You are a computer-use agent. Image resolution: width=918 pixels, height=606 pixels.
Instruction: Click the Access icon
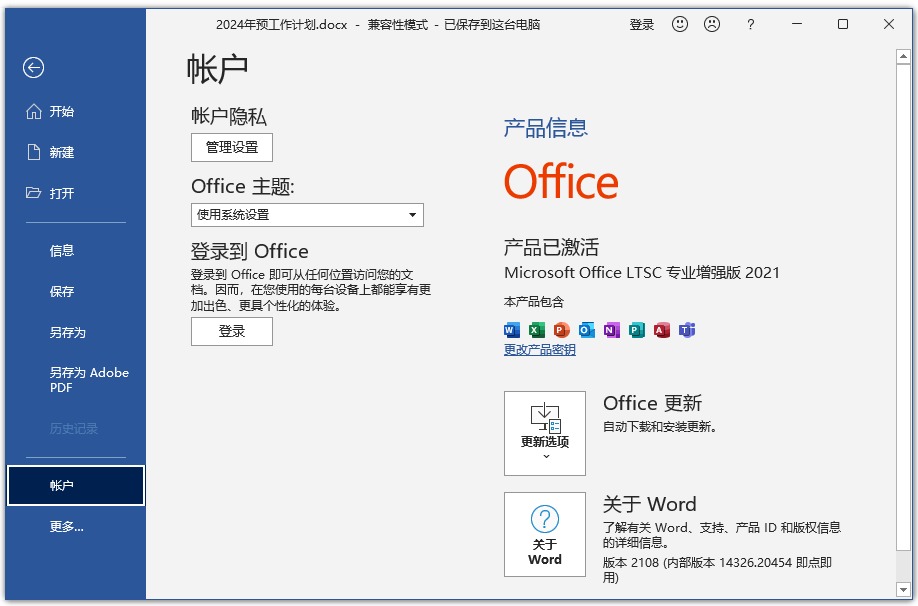tap(661, 330)
